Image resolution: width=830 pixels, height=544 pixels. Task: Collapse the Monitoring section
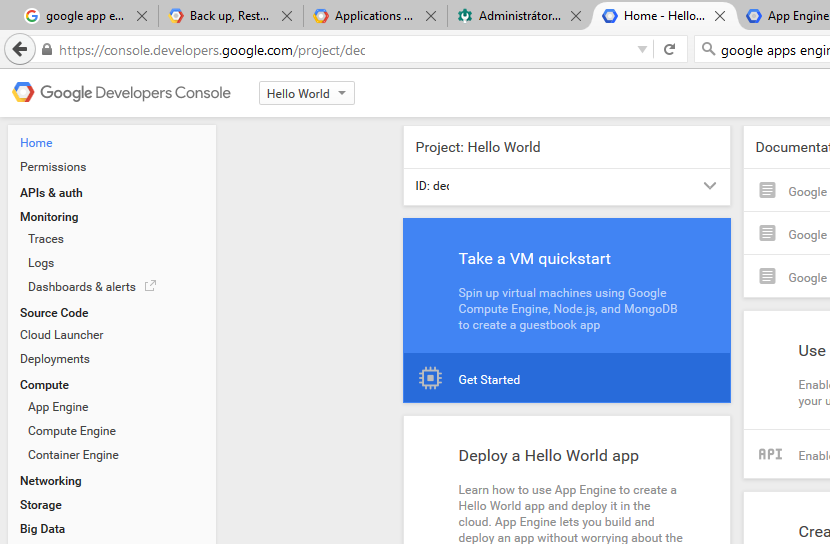click(49, 216)
